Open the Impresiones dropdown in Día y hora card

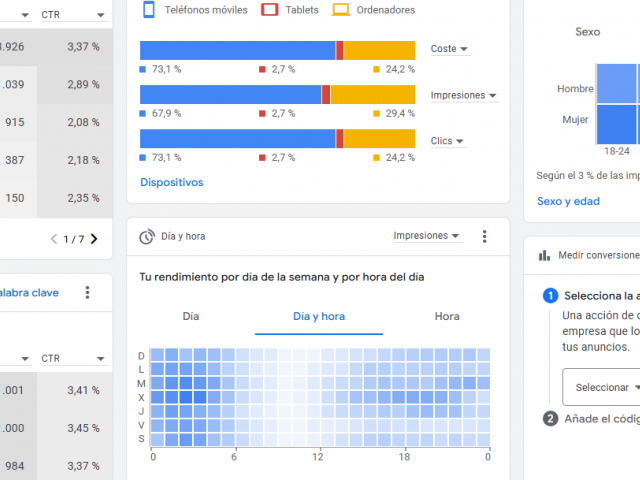427,237
